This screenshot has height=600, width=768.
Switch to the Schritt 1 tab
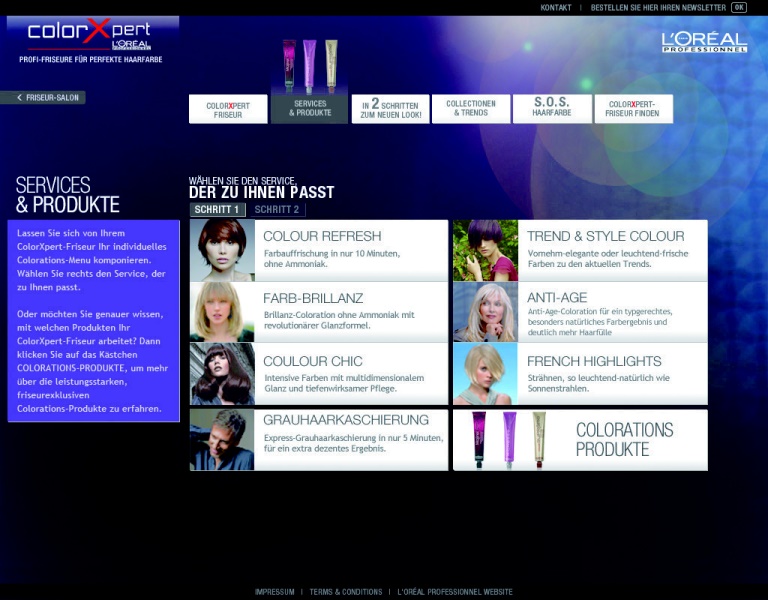coord(217,210)
